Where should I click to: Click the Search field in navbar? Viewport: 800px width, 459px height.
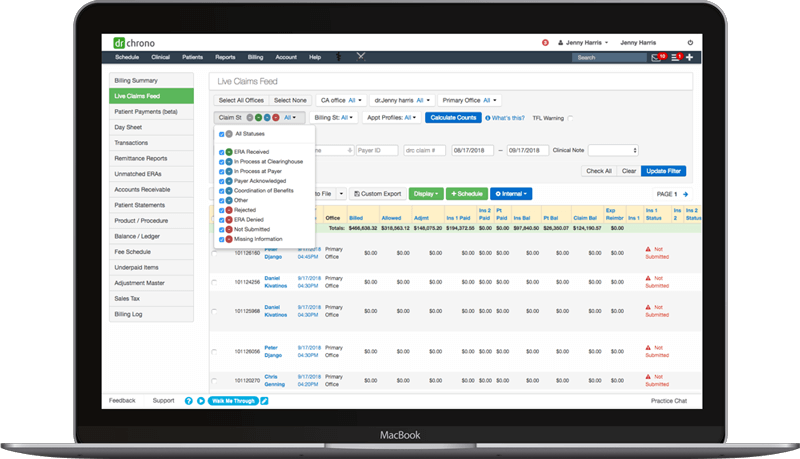(609, 58)
